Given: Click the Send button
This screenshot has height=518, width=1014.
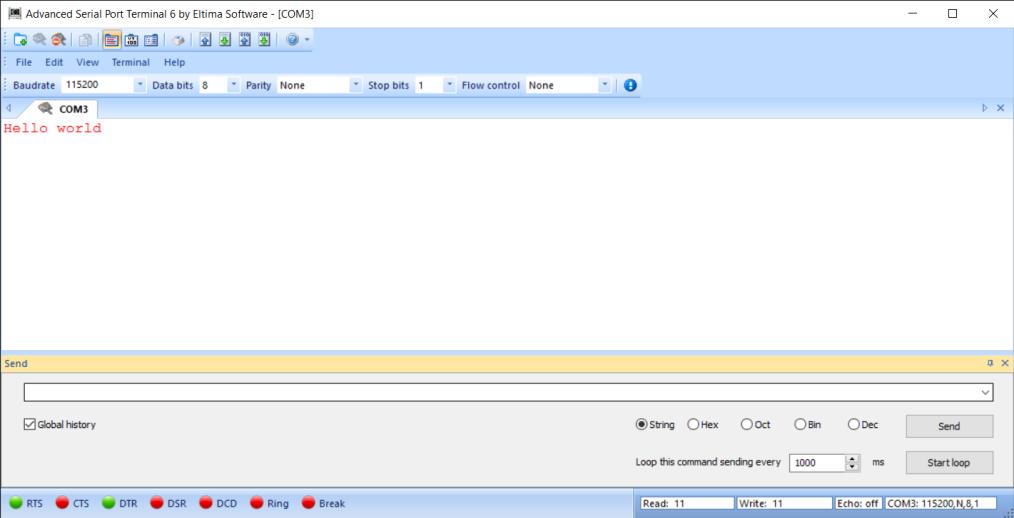Looking at the screenshot, I should tap(949, 426).
